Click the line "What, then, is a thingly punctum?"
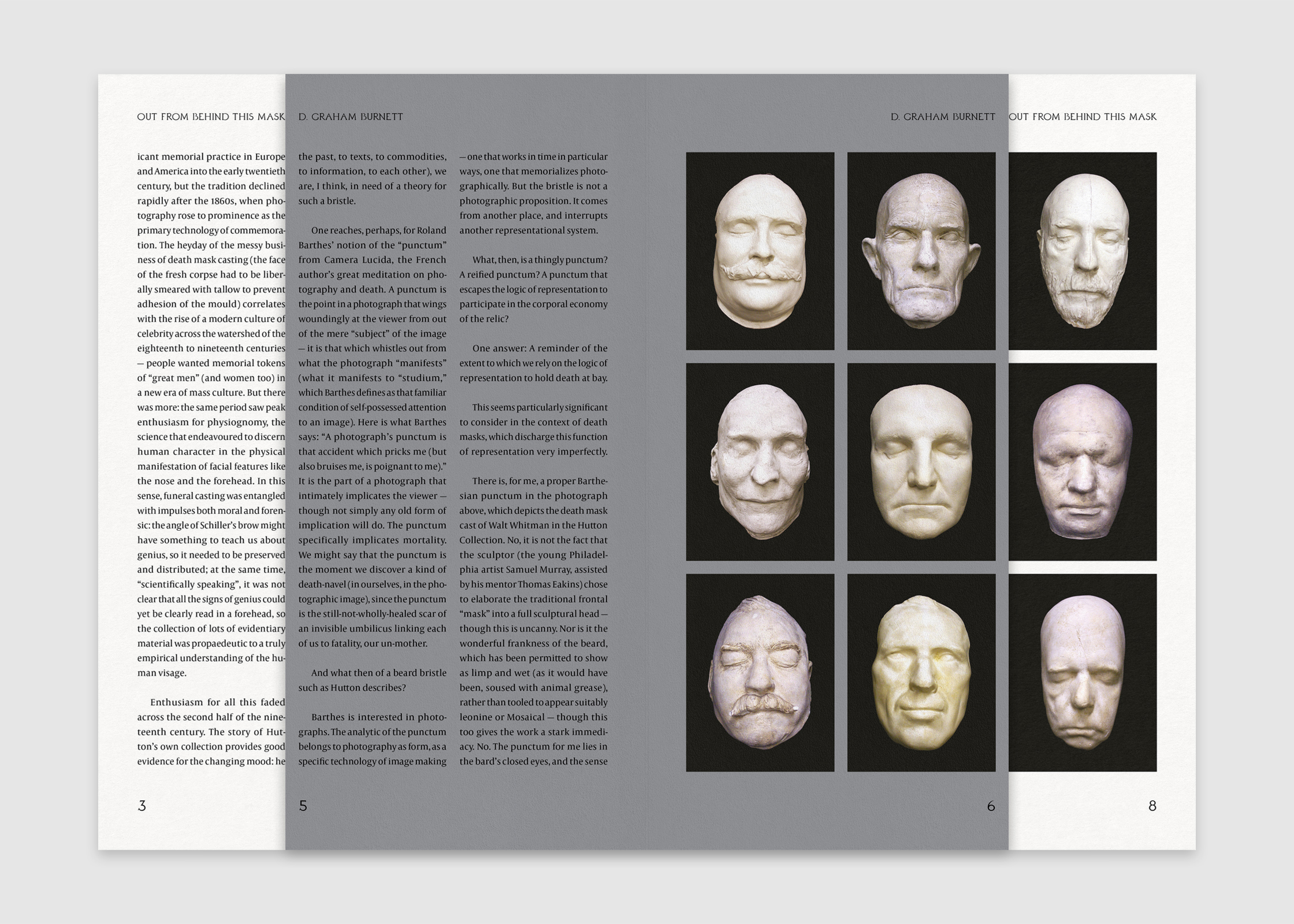 pyautogui.click(x=540, y=260)
